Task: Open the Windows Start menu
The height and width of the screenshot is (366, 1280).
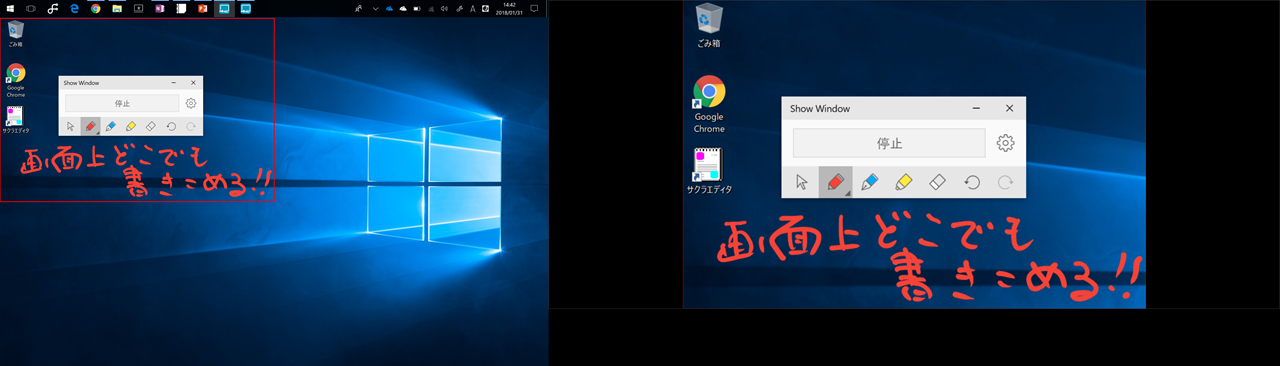Action: [10, 8]
